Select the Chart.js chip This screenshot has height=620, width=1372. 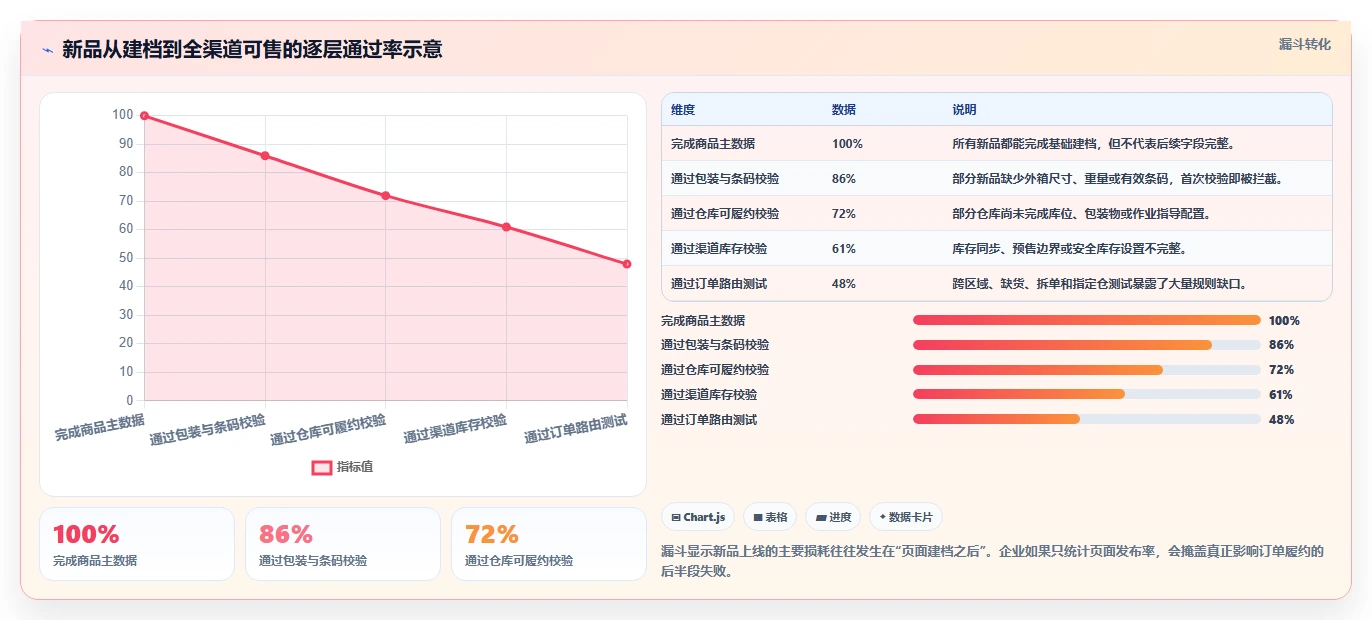(698, 517)
